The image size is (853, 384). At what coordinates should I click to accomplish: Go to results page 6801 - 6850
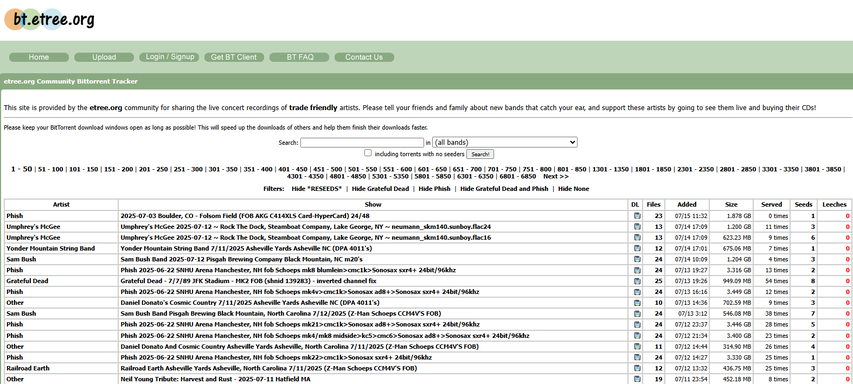(x=517, y=176)
